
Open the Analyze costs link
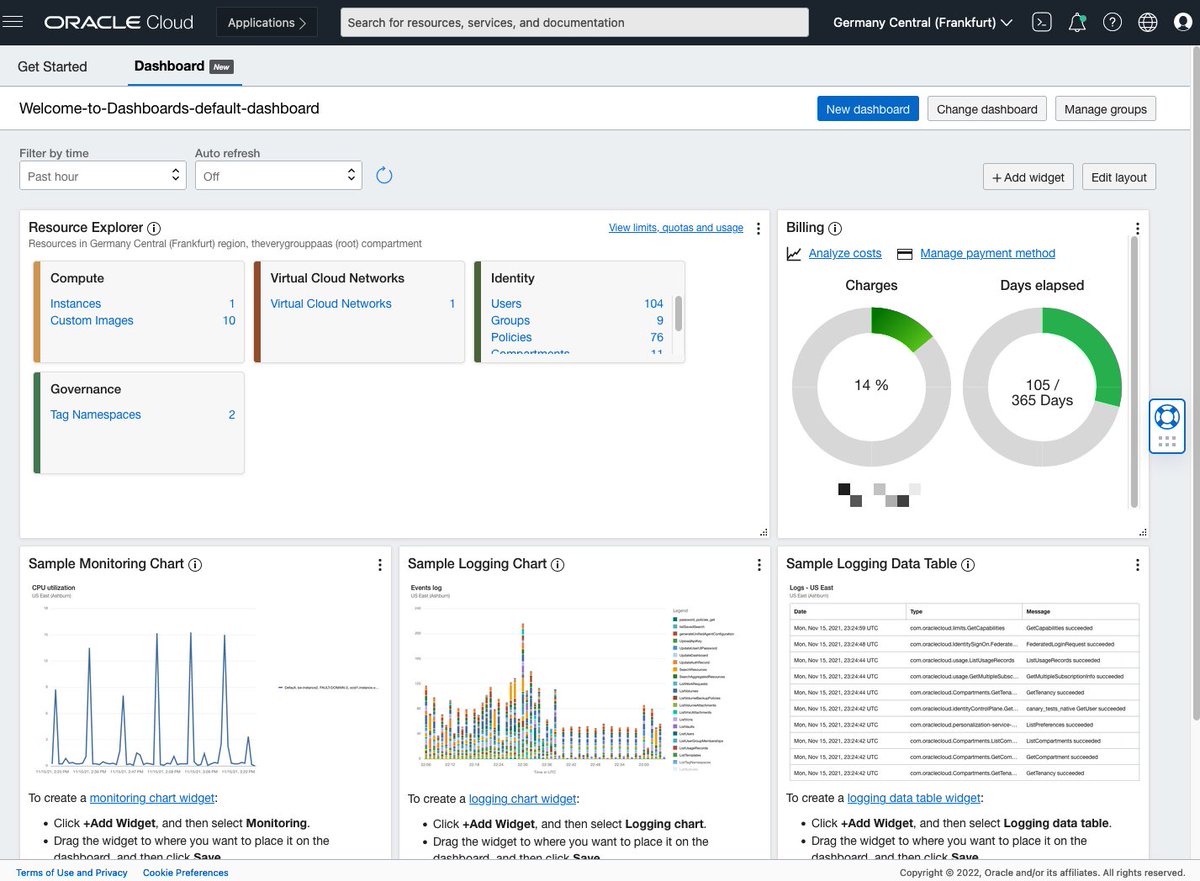[x=845, y=254]
